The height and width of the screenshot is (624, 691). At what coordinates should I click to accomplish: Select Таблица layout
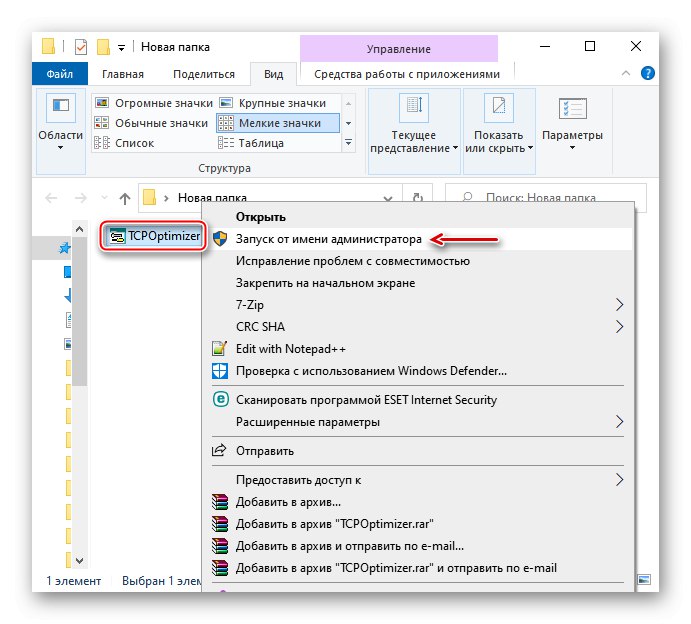(x=278, y=143)
